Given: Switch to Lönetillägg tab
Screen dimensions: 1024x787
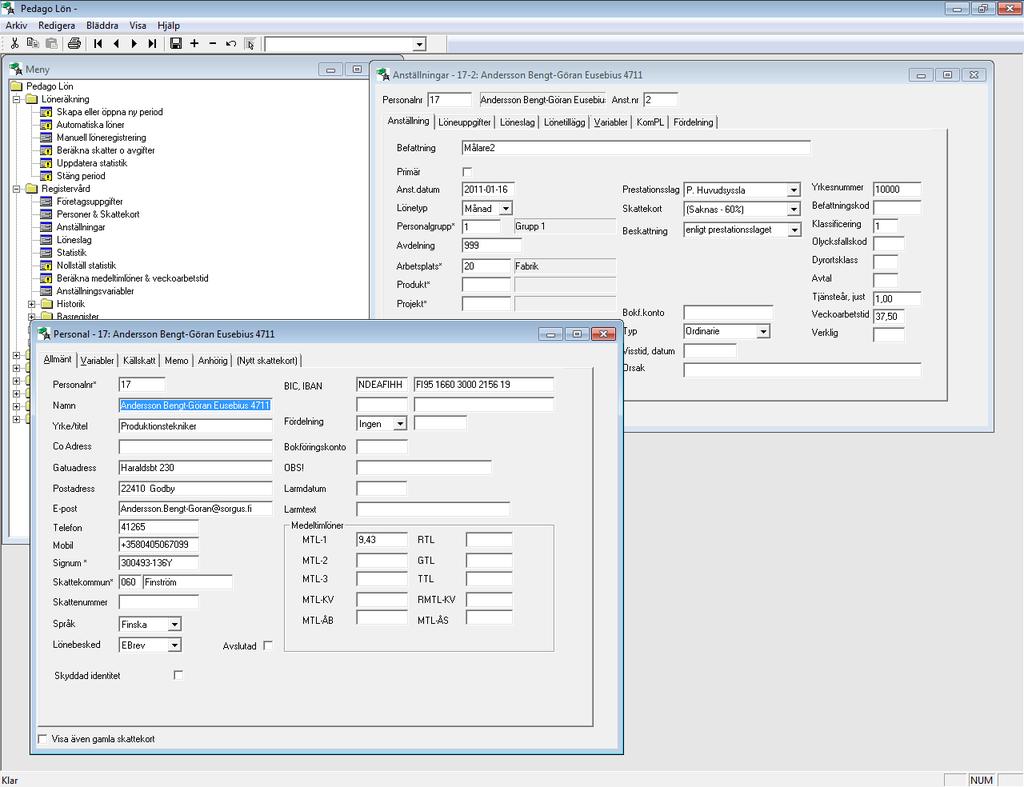Looking at the screenshot, I should tap(564, 122).
